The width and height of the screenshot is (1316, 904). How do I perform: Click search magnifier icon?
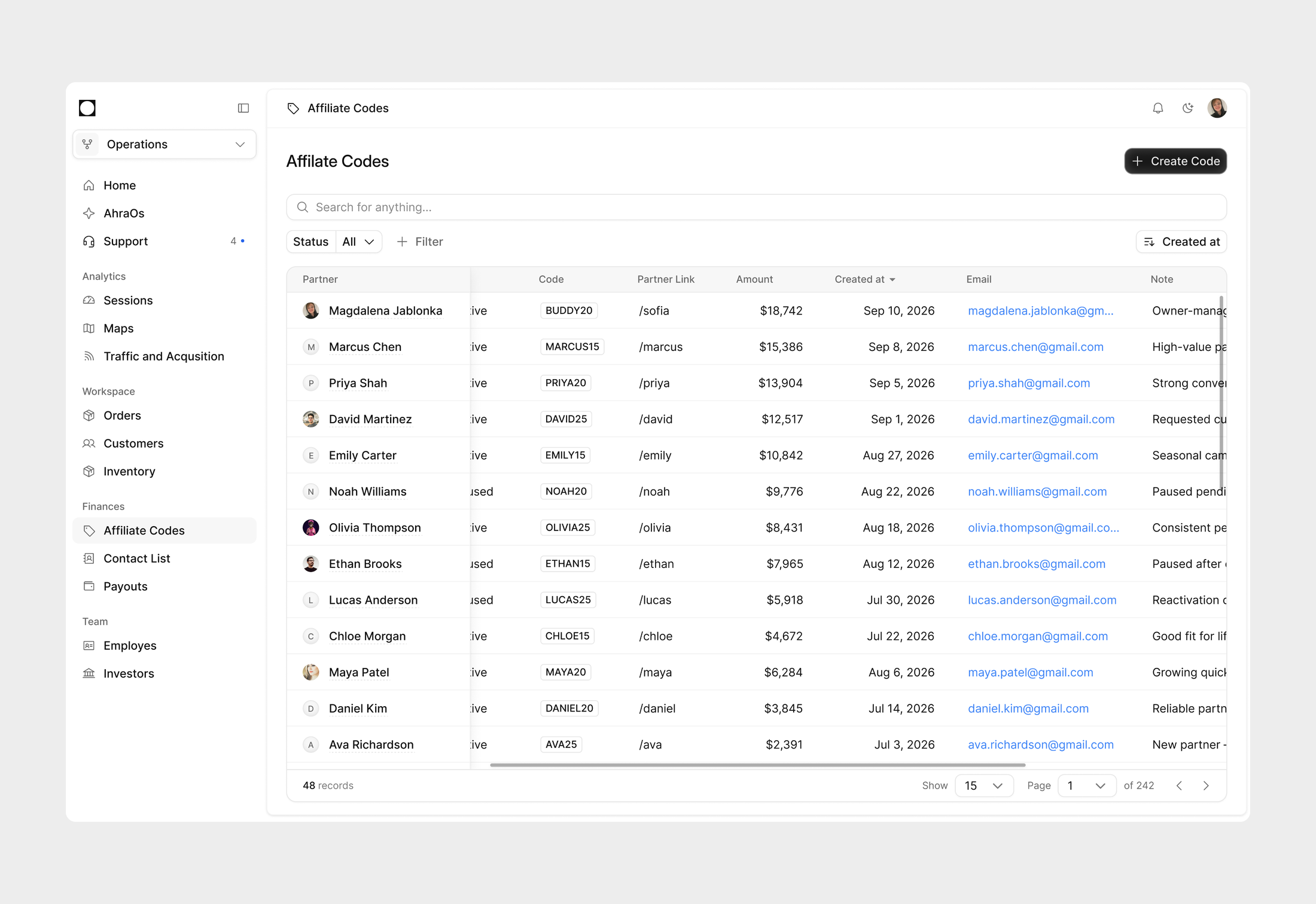[x=303, y=207]
